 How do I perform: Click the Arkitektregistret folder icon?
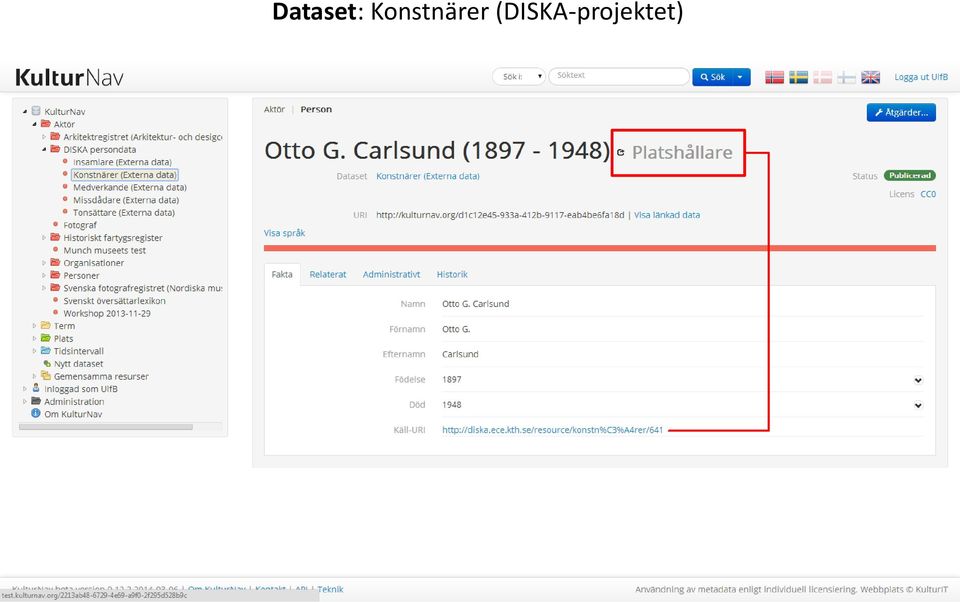coord(56,137)
